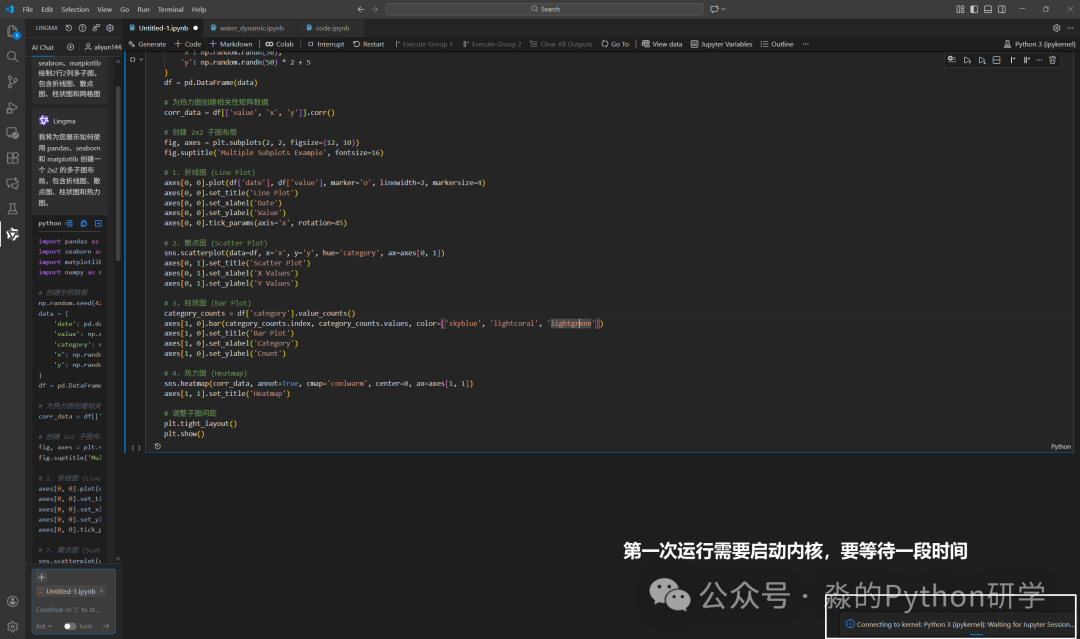Open Lingma help question-mark icon
The width and height of the screenshot is (1080, 639).
coord(82,28)
